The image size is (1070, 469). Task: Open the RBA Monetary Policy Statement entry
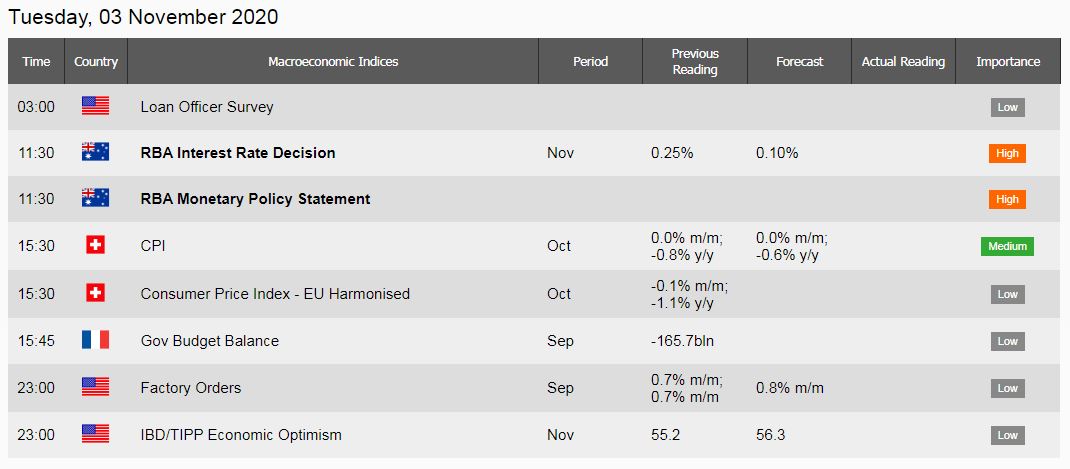click(x=255, y=199)
